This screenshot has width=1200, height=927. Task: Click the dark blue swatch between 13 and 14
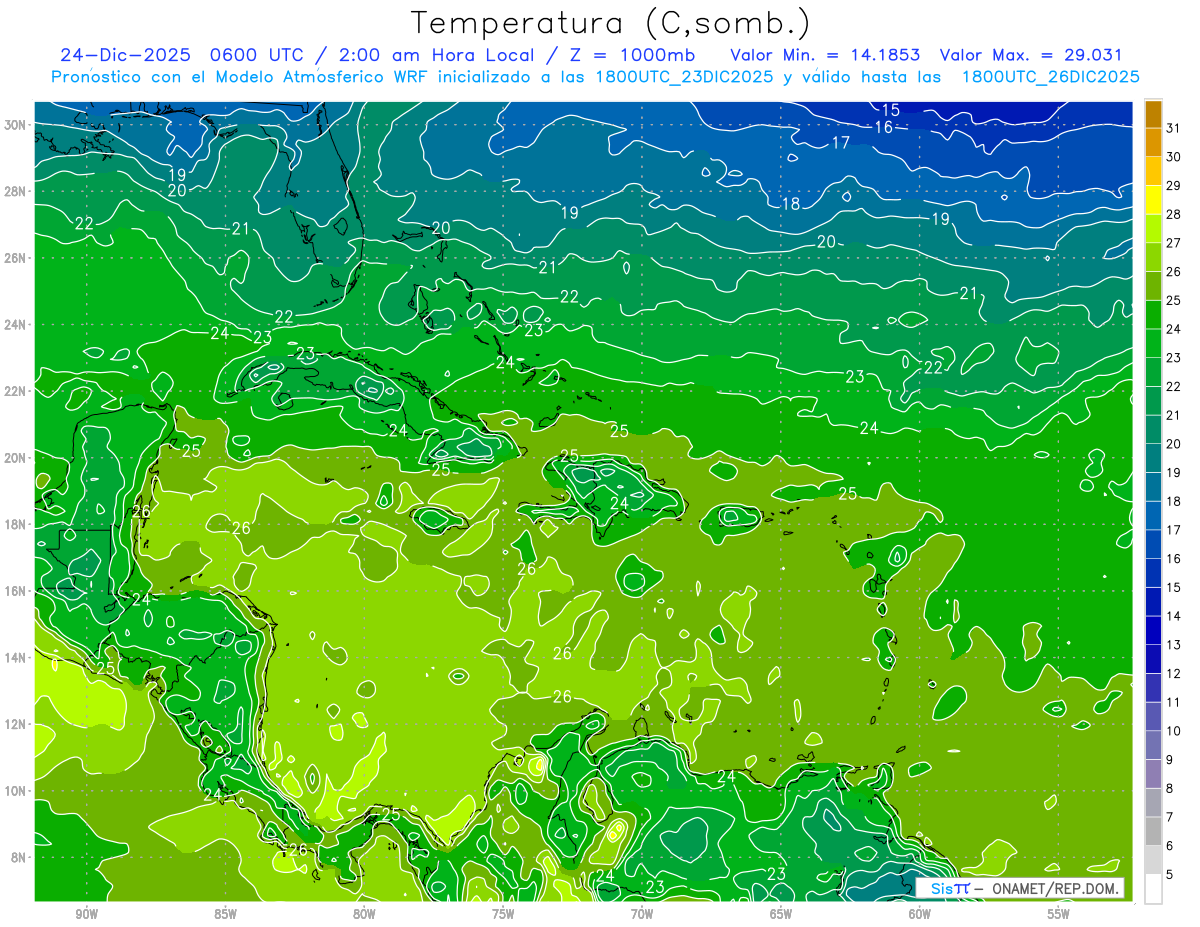pyautogui.click(x=1153, y=631)
